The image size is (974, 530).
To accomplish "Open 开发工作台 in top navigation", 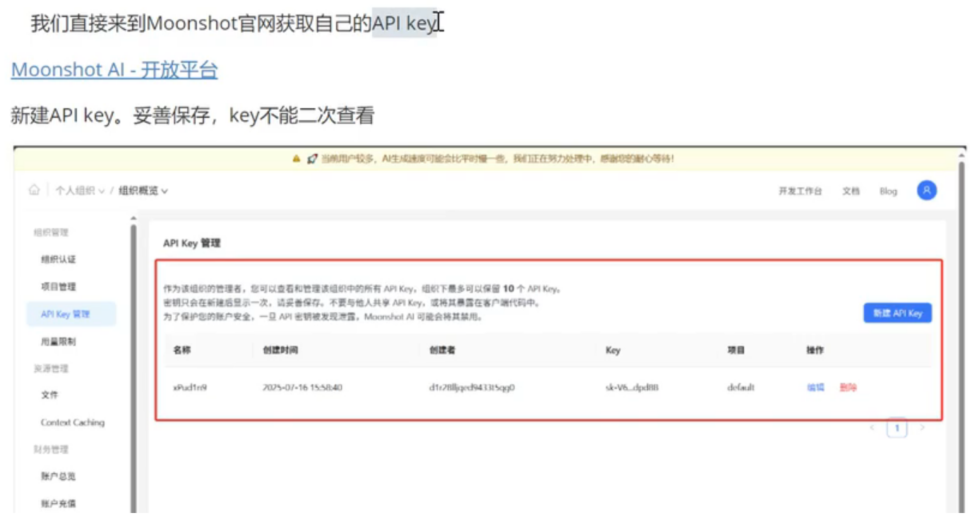I will [800, 191].
